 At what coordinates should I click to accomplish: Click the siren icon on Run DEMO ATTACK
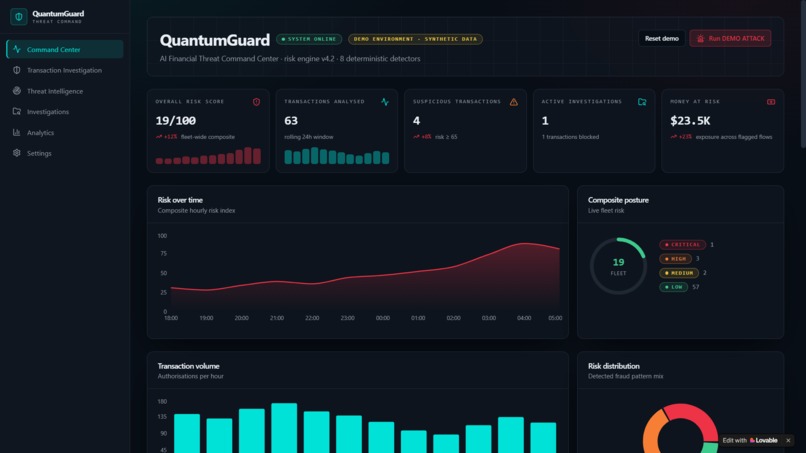tap(700, 39)
